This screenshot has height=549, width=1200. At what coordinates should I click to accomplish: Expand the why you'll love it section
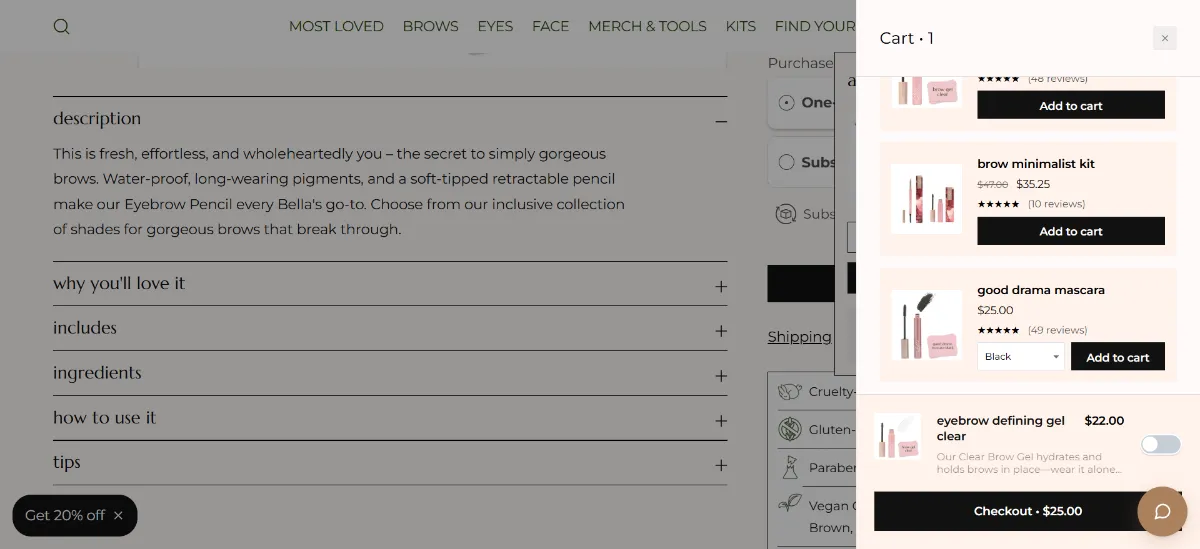click(x=390, y=284)
